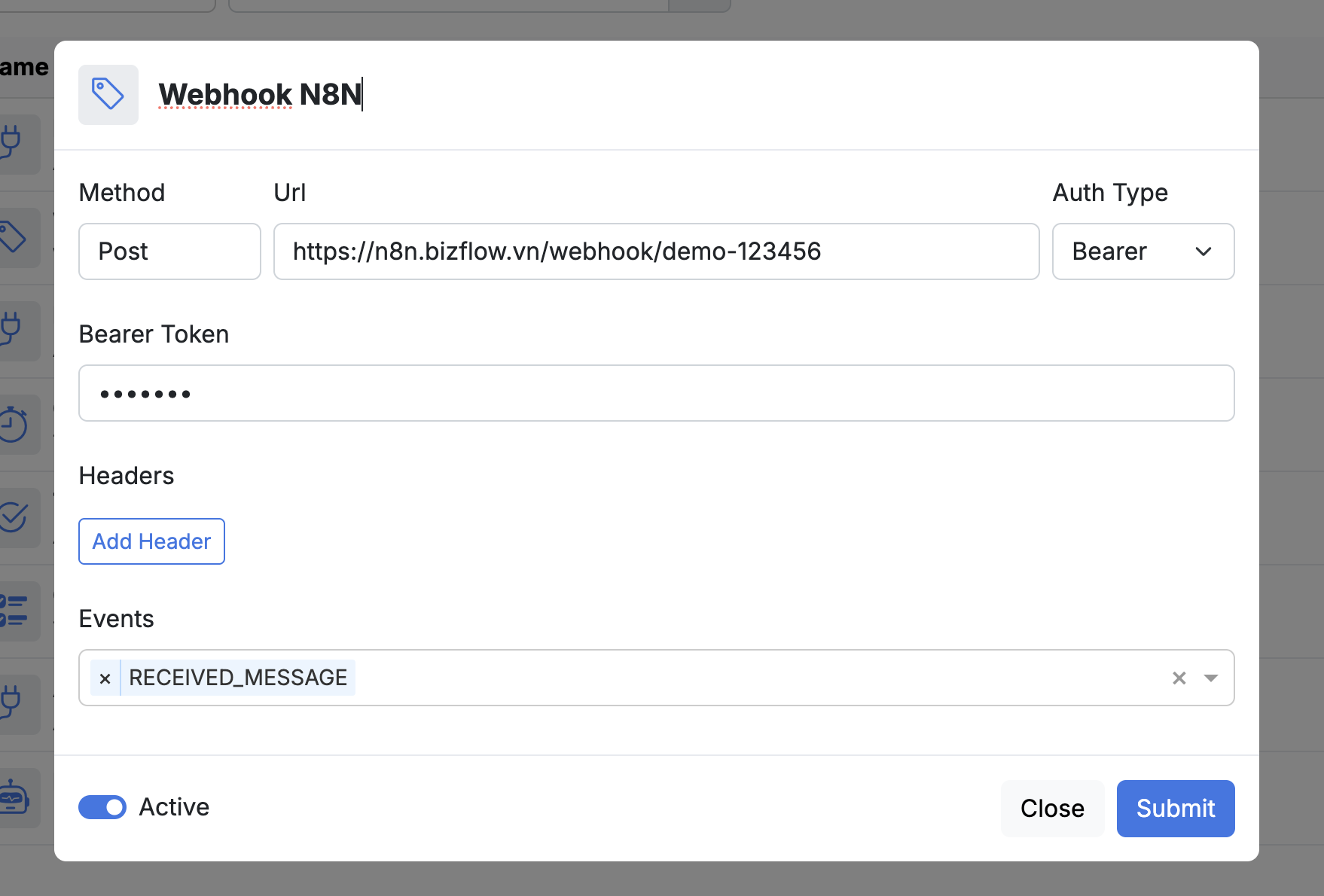Remove the RECEIVED_MESSAGE event chip

(x=105, y=678)
